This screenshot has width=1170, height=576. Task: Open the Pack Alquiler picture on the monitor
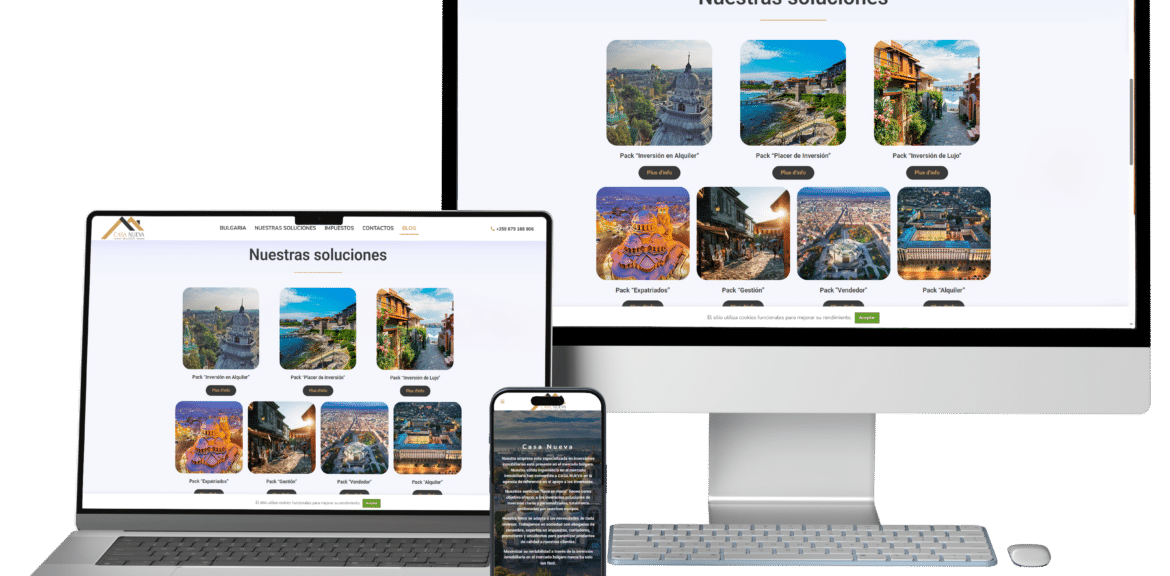[944, 233]
